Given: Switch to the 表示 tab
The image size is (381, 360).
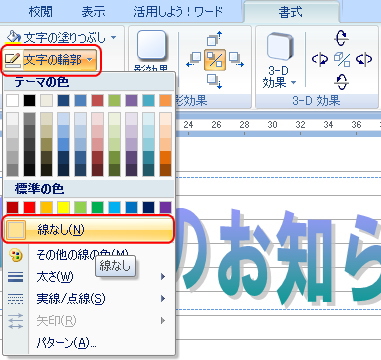Looking at the screenshot, I should [93, 12].
